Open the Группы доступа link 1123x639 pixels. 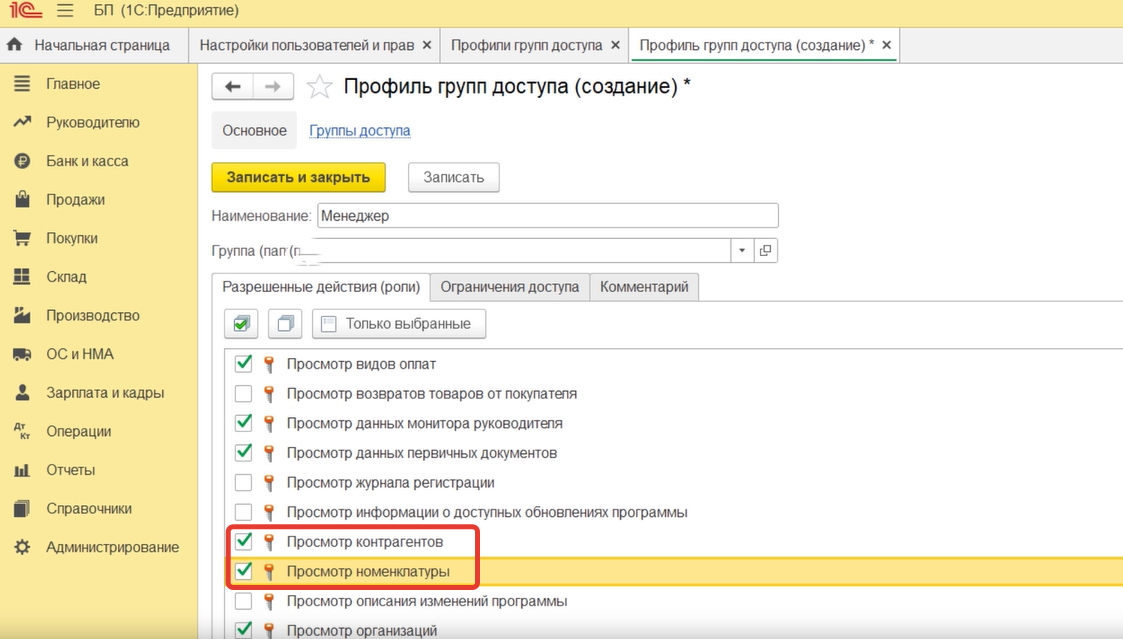tap(359, 131)
